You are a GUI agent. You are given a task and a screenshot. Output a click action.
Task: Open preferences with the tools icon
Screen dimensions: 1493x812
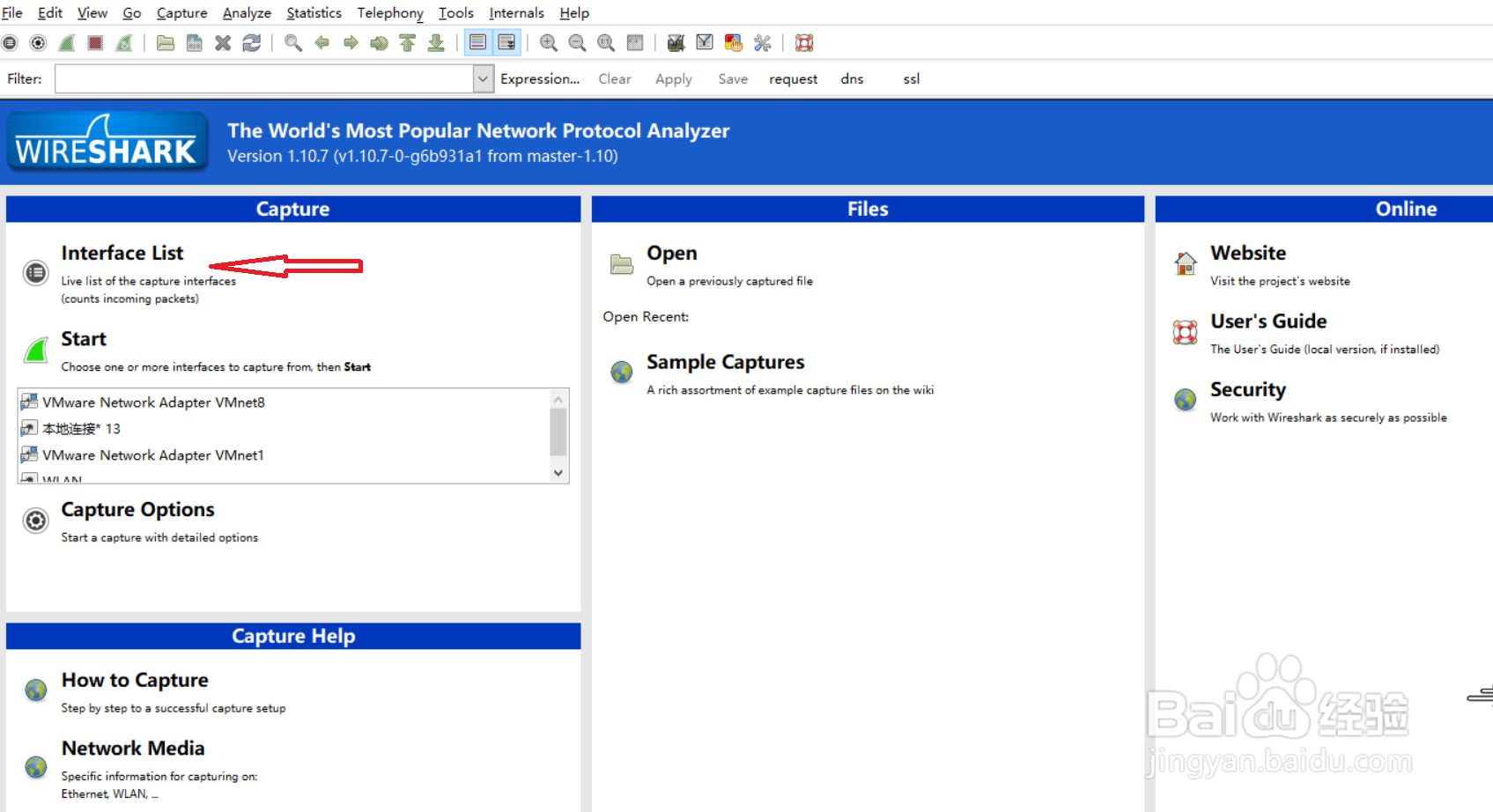tap(762, 42)
